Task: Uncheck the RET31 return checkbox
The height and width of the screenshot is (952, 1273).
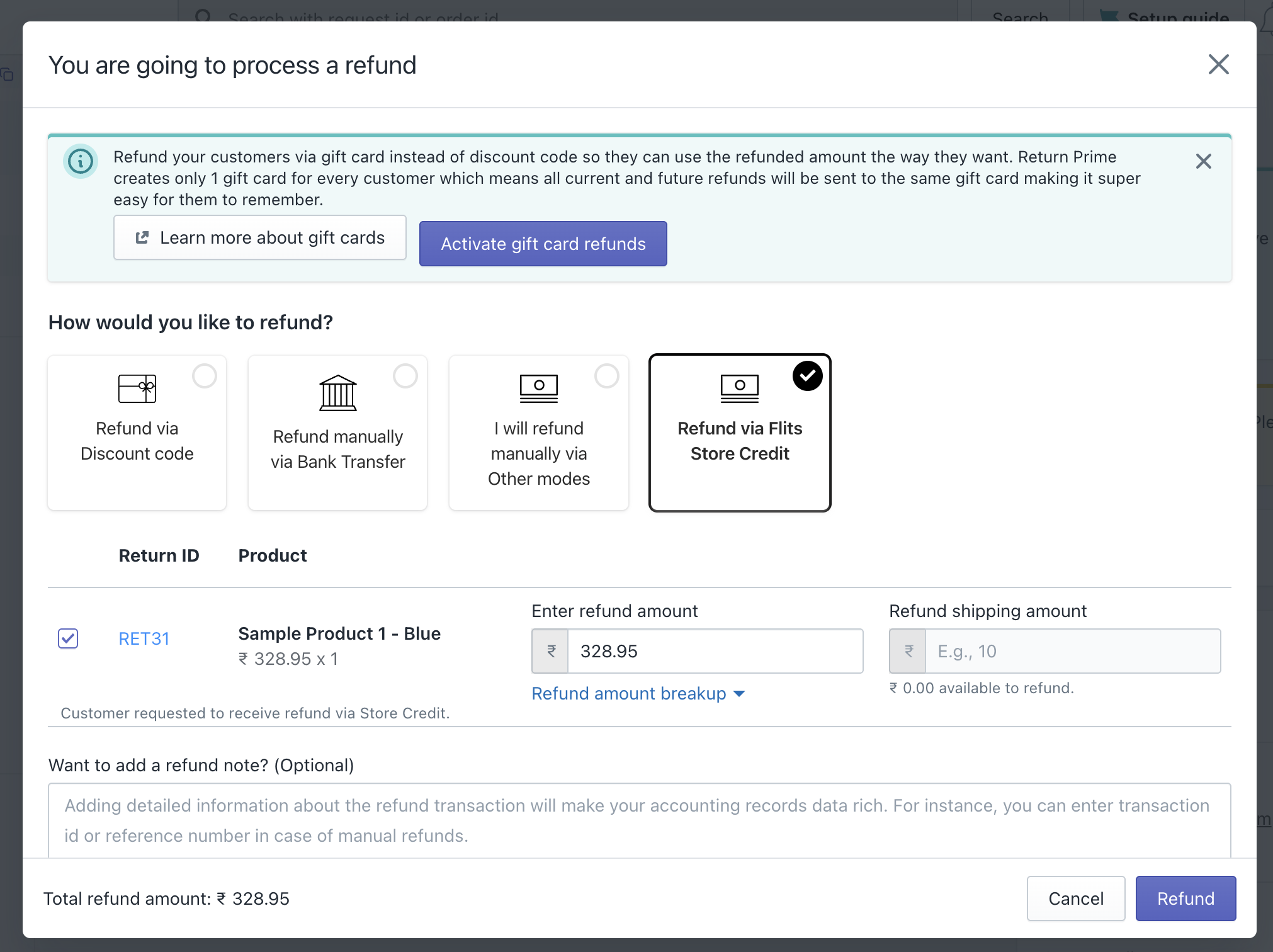Action: coord(68,638)
